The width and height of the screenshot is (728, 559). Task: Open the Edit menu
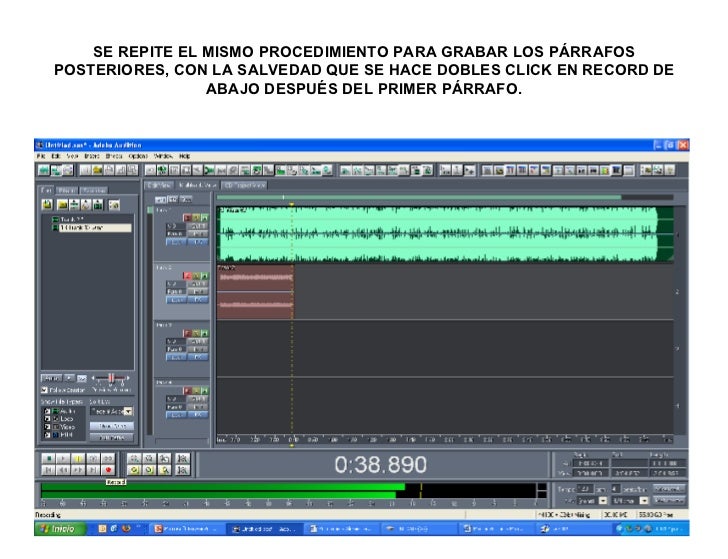56,156
